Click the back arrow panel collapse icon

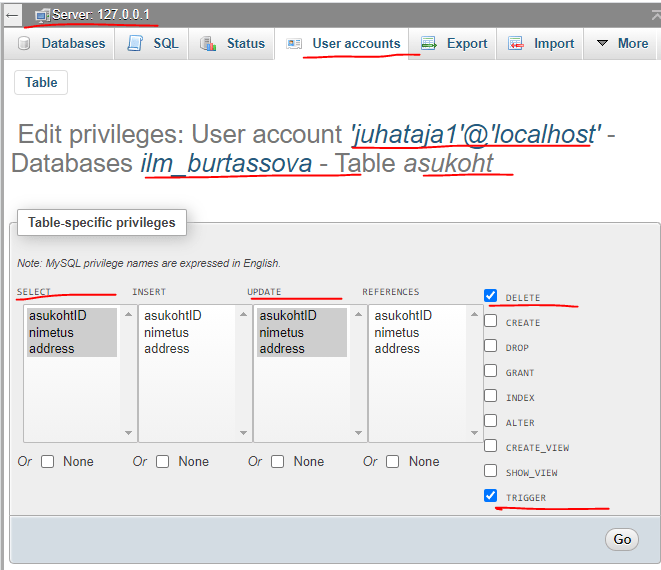pos(12,15)
